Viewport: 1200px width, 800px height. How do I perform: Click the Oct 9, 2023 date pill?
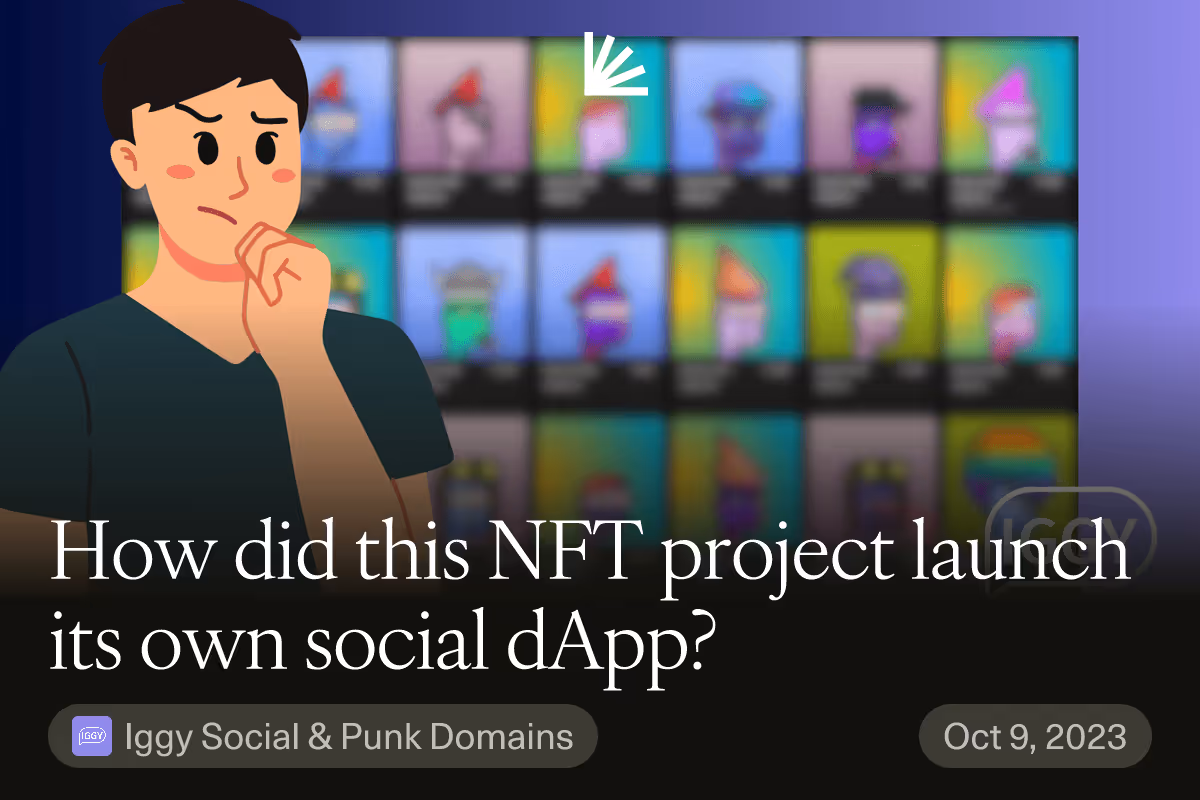pyautogui.click(x=1035, y=738)
